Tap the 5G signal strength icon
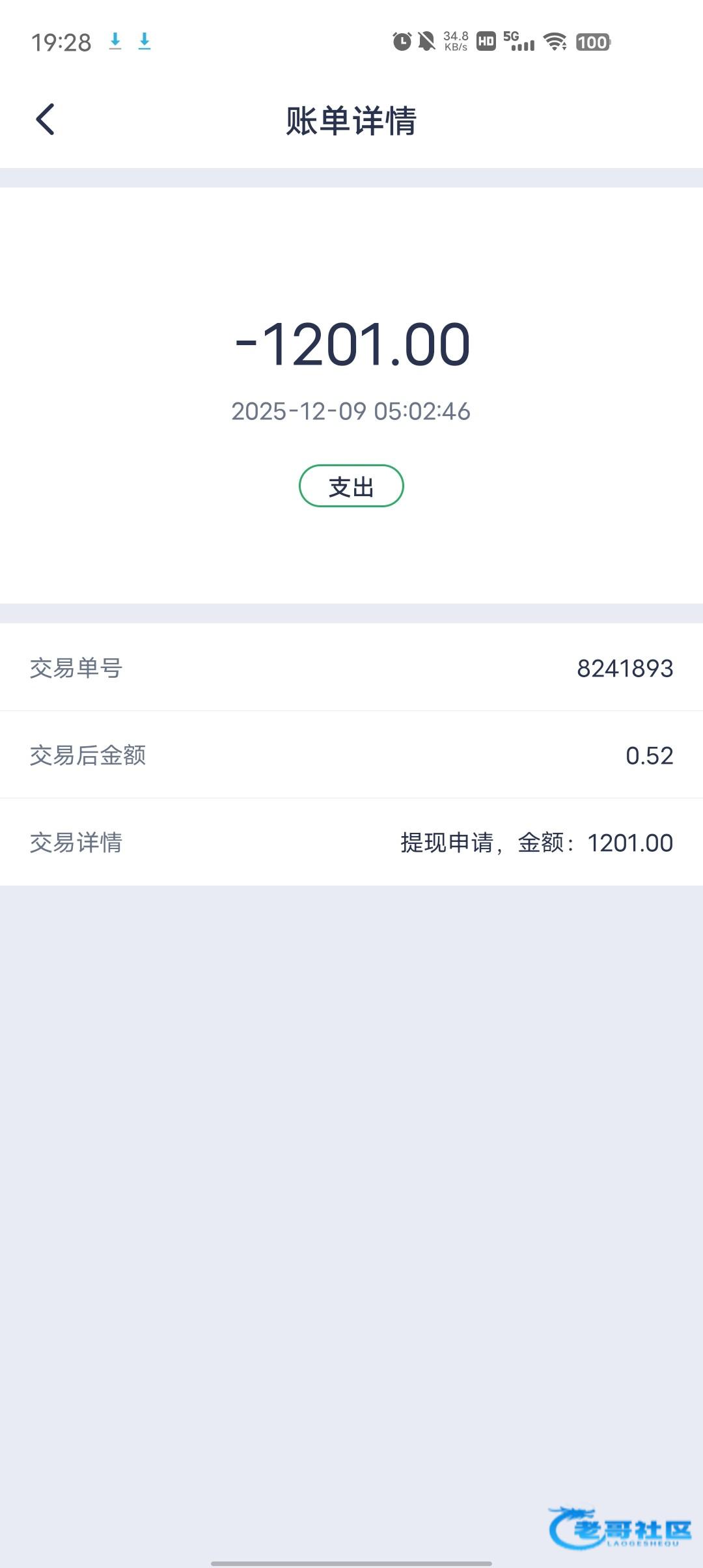The image size is (703, 1568). click(x=519, y=41)
